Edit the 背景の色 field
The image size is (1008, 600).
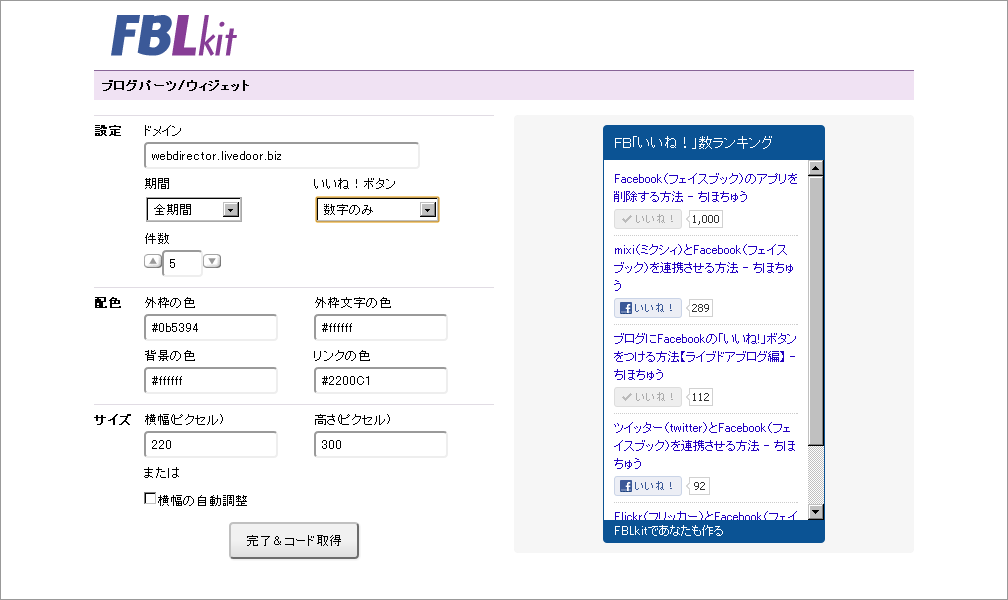[x=211, y=381]
